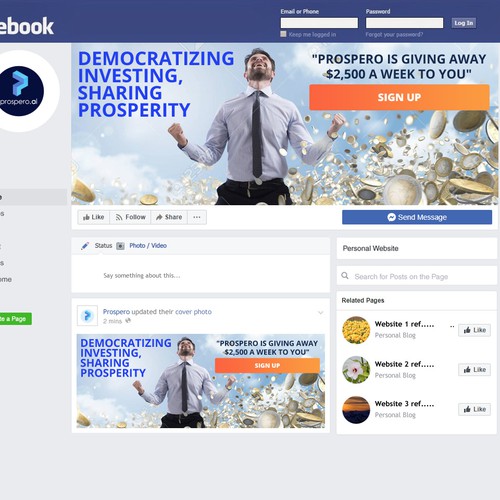The image size is (500, 500).
Task: Click the Forgot your password link
Action: pos(394,34)
